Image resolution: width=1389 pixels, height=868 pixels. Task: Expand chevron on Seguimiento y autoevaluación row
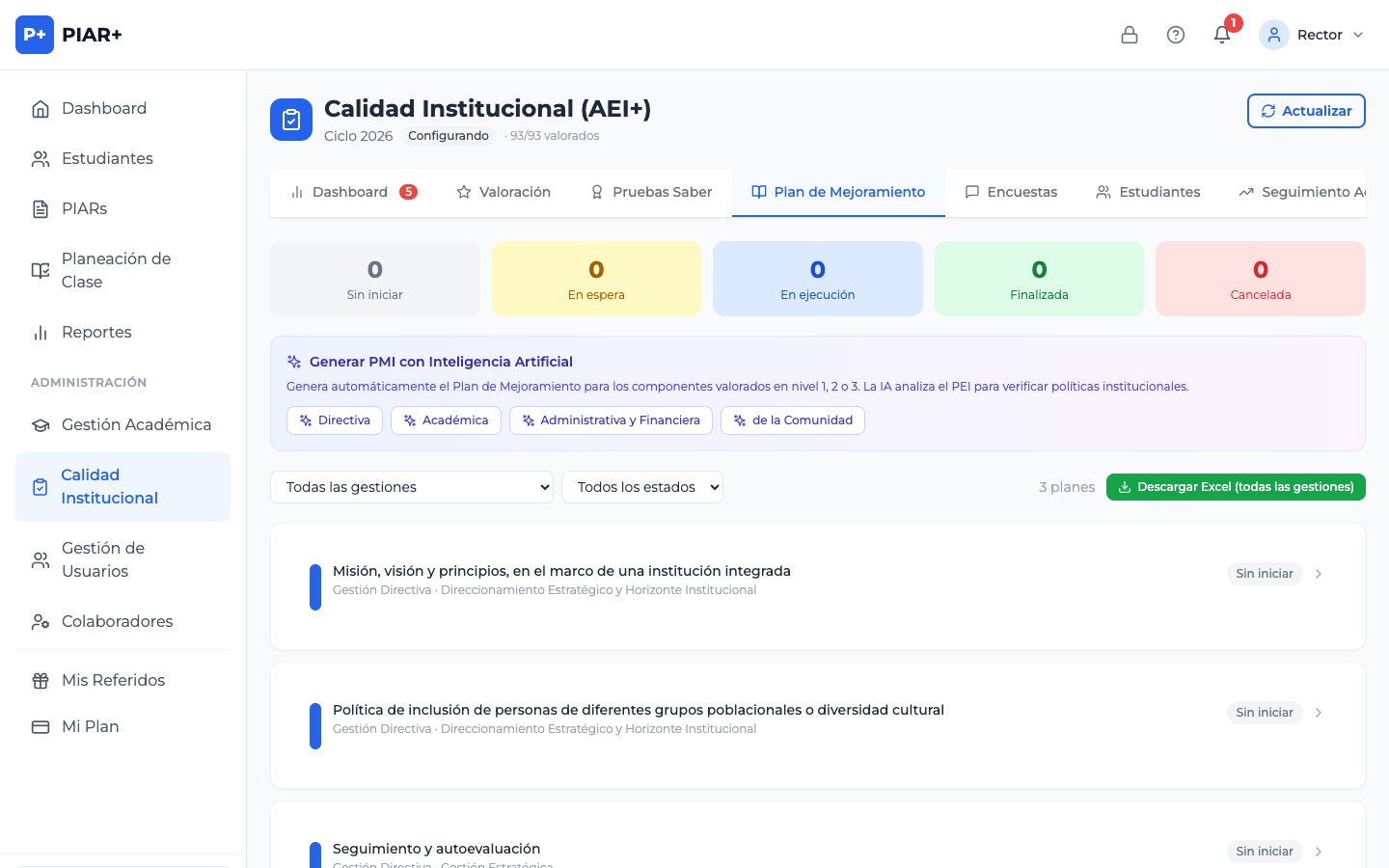coord(1319,852)
